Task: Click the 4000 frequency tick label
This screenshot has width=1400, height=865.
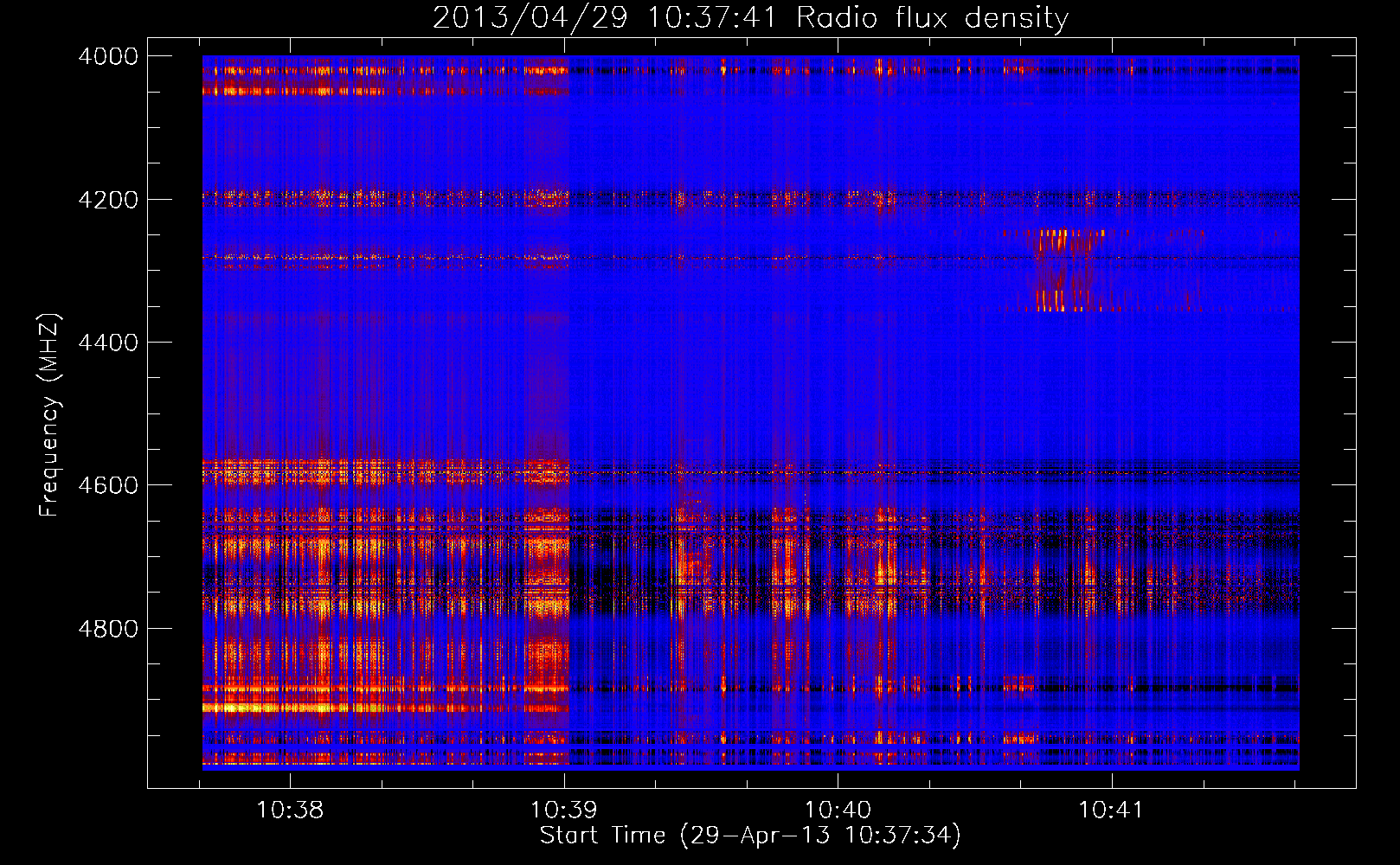Action: point(108,57)
